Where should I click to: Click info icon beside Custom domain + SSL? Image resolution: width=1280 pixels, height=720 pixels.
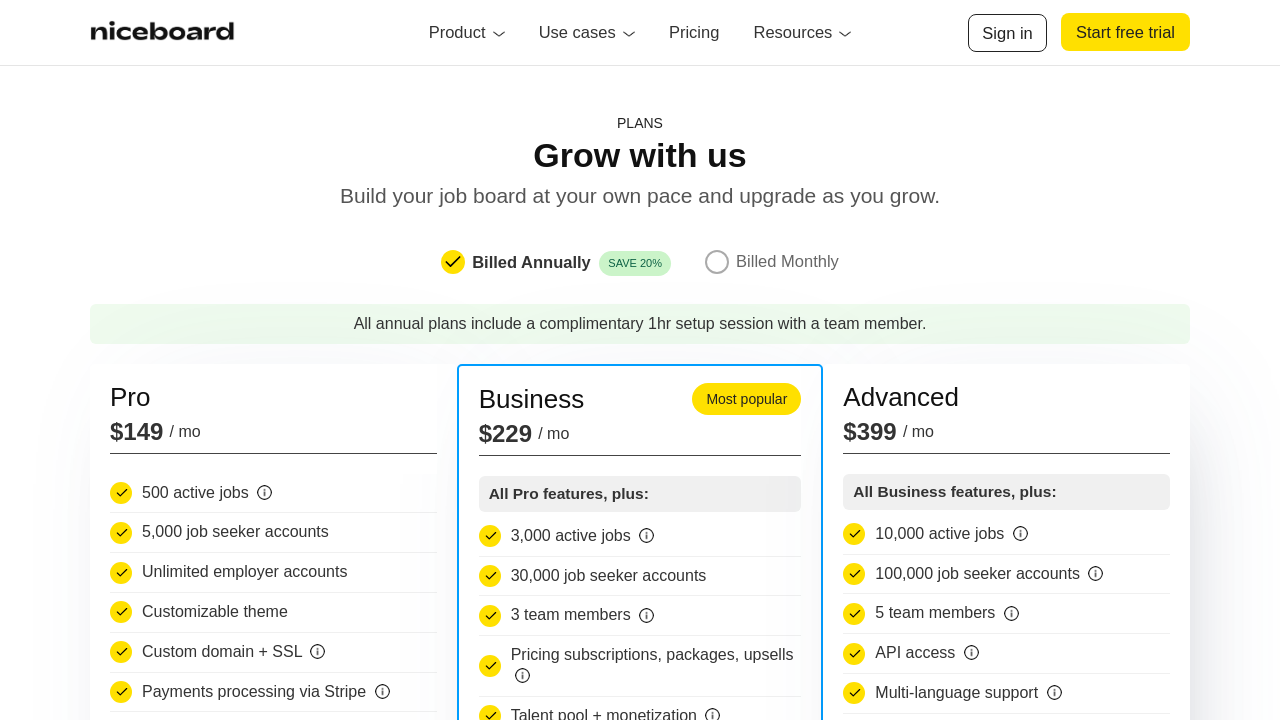(x=317, y=652)
